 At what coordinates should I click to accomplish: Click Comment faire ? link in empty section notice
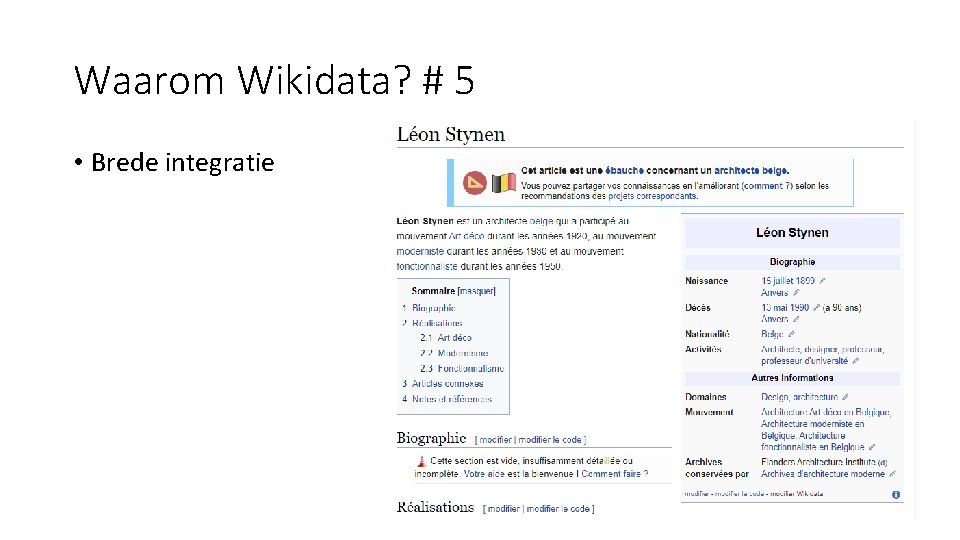click(615, 474)
